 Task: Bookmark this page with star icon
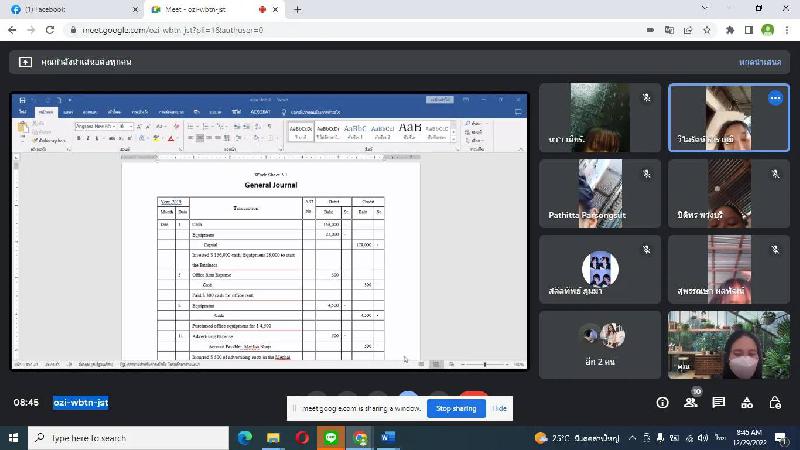(x=707, y=30)
